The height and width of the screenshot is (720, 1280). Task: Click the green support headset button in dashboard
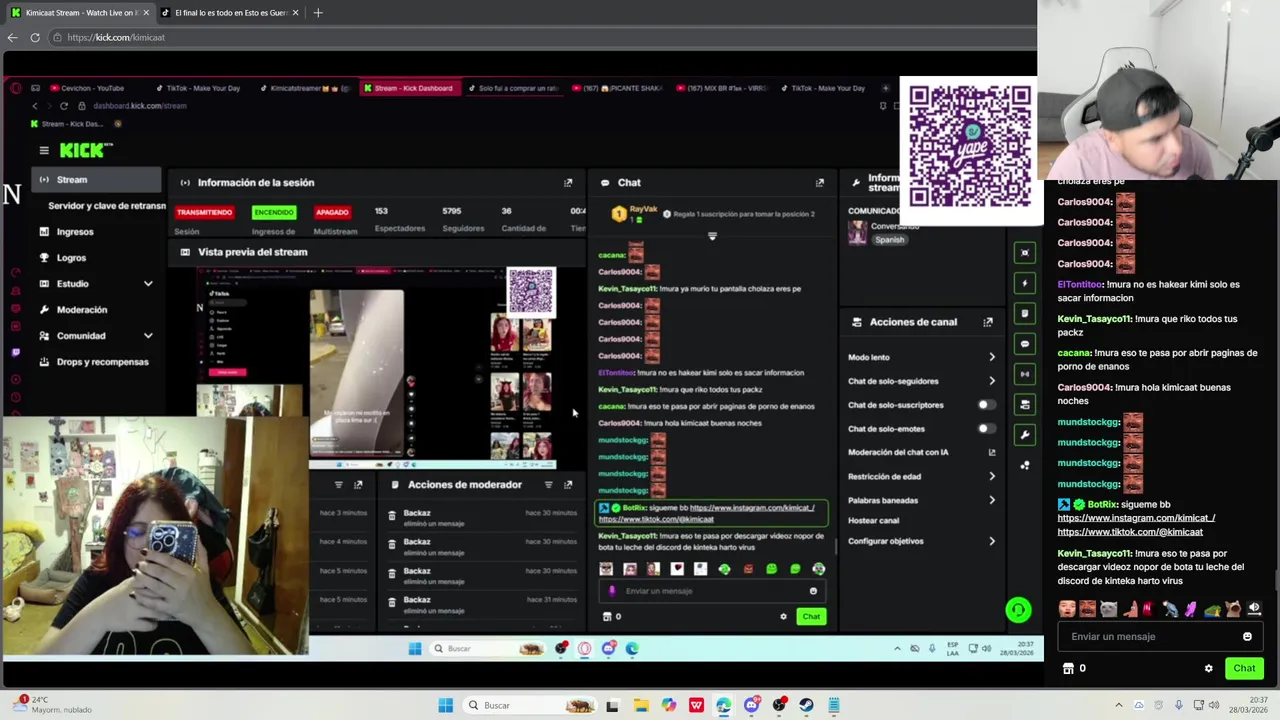(x=1018, y=609)
